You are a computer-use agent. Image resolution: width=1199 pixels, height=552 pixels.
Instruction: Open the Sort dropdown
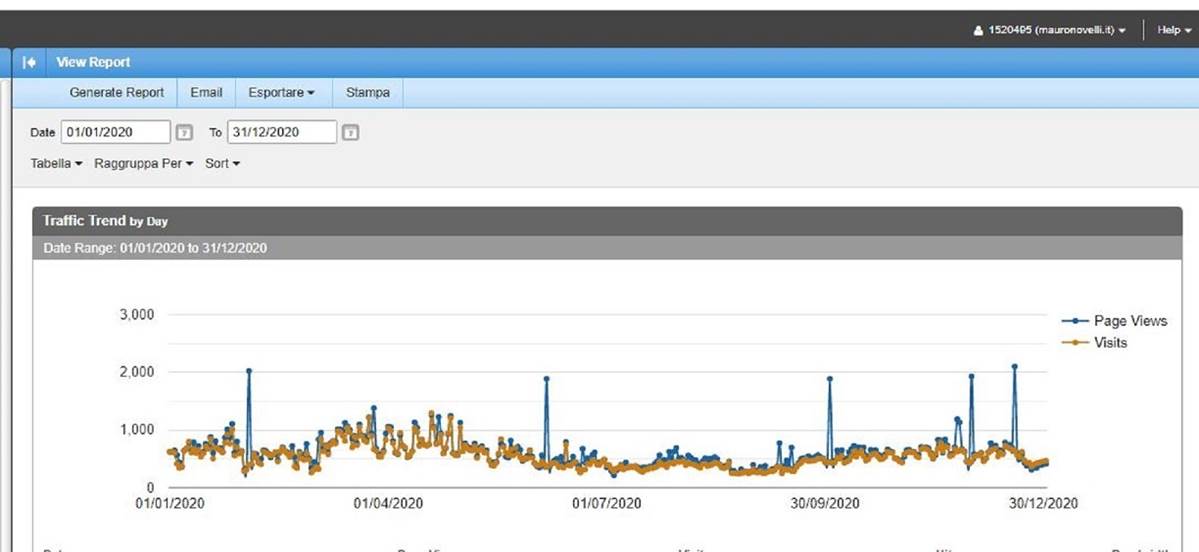[x=222, y=163]
